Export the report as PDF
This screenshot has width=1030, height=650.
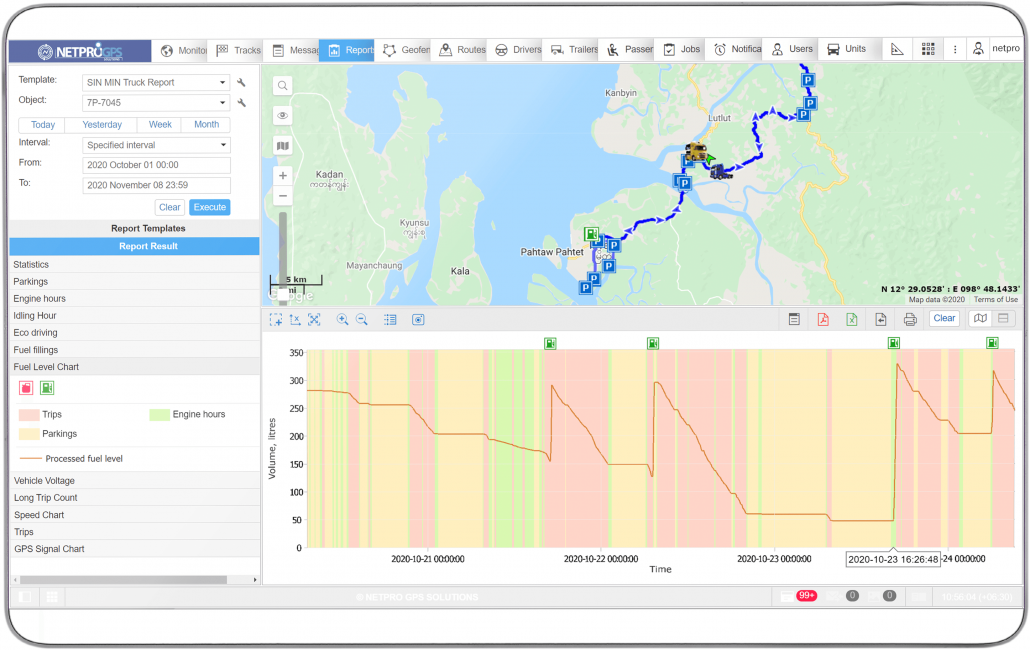point(823,318)
